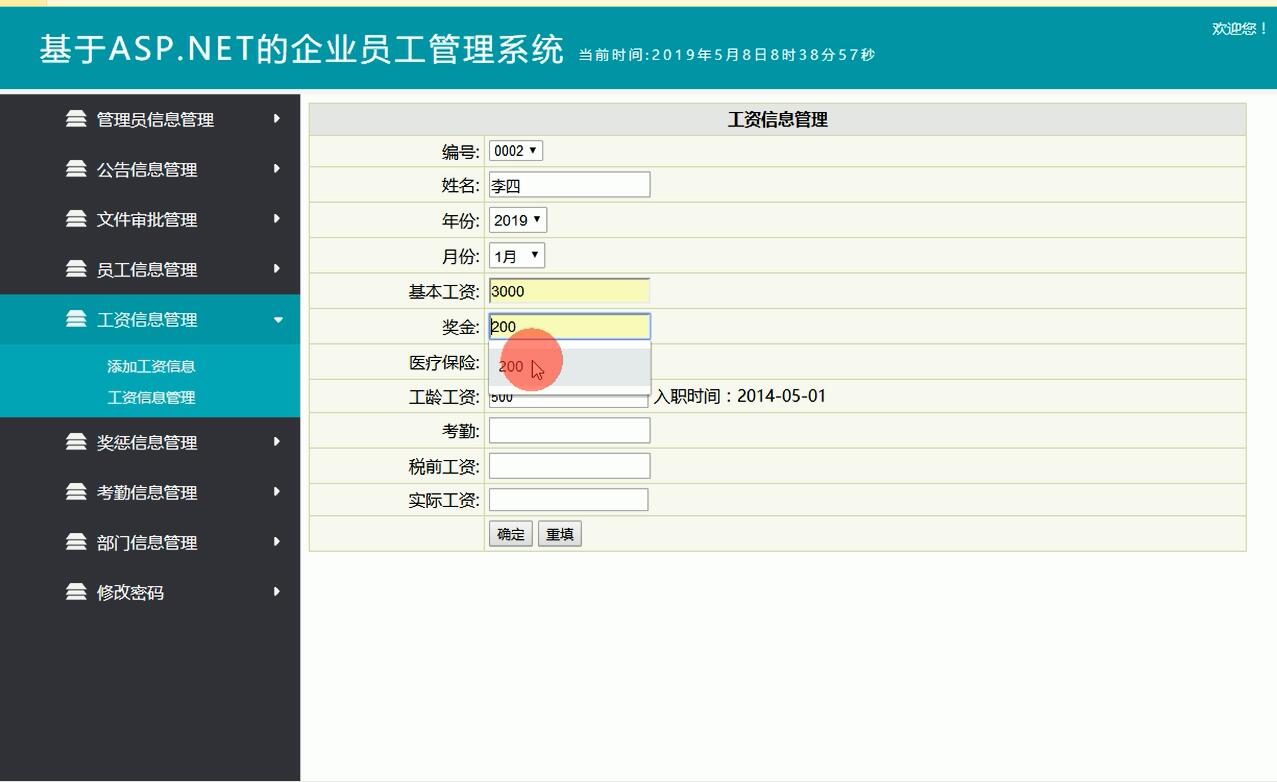Viewport: 1277px width, 782px height.
Task: Expand the 考勤信息管理 arrow
Action: coord(277,492)
